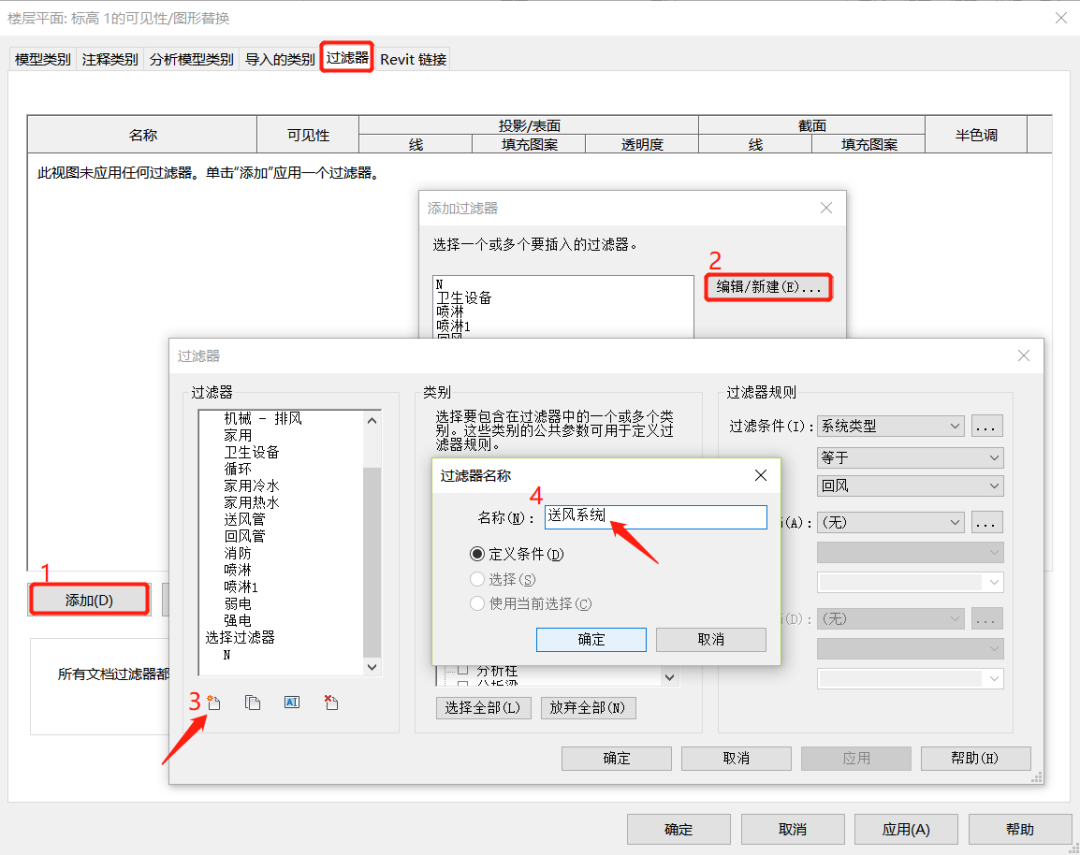Click the 名称 column header
This screenshot has width=1080, height=855.
[143, 135]
